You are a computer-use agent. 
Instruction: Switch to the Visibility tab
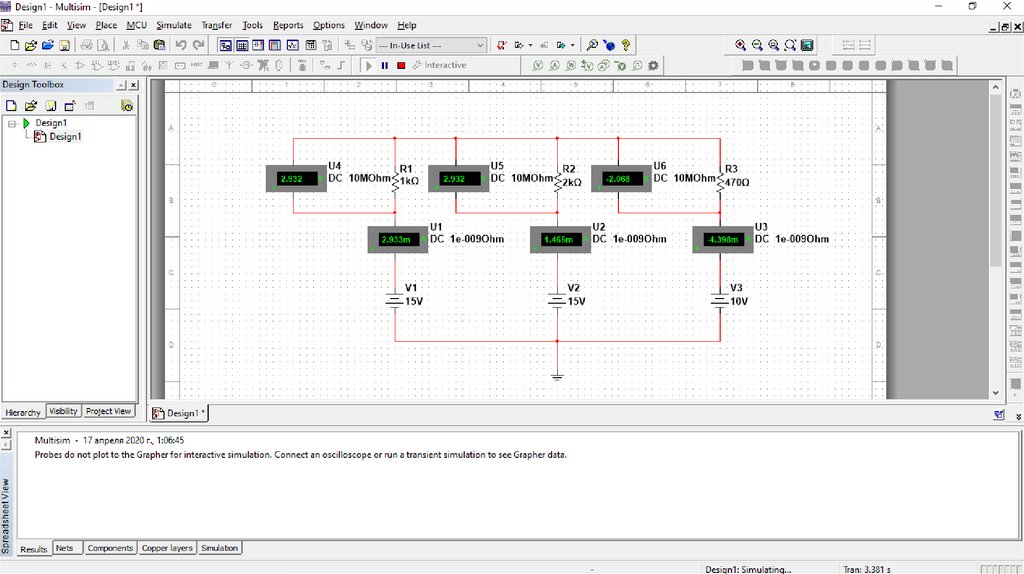point(63,411)
